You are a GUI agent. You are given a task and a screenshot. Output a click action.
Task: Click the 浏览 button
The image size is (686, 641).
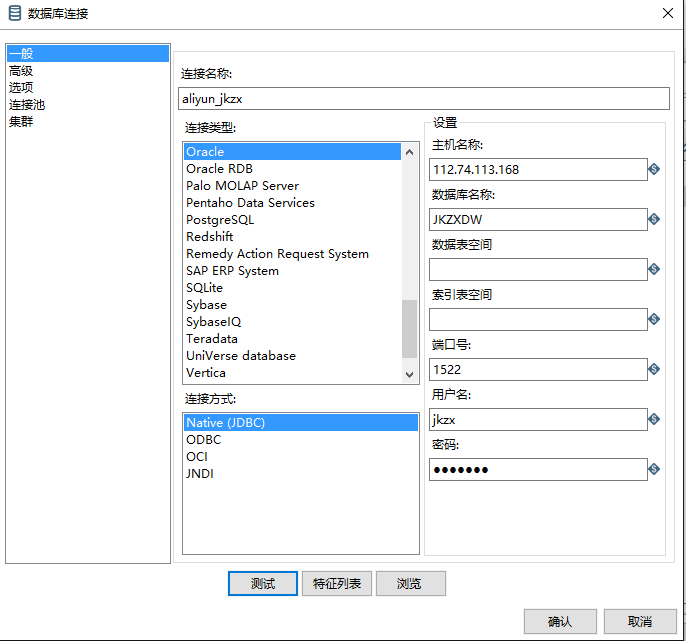click(411, 583)
